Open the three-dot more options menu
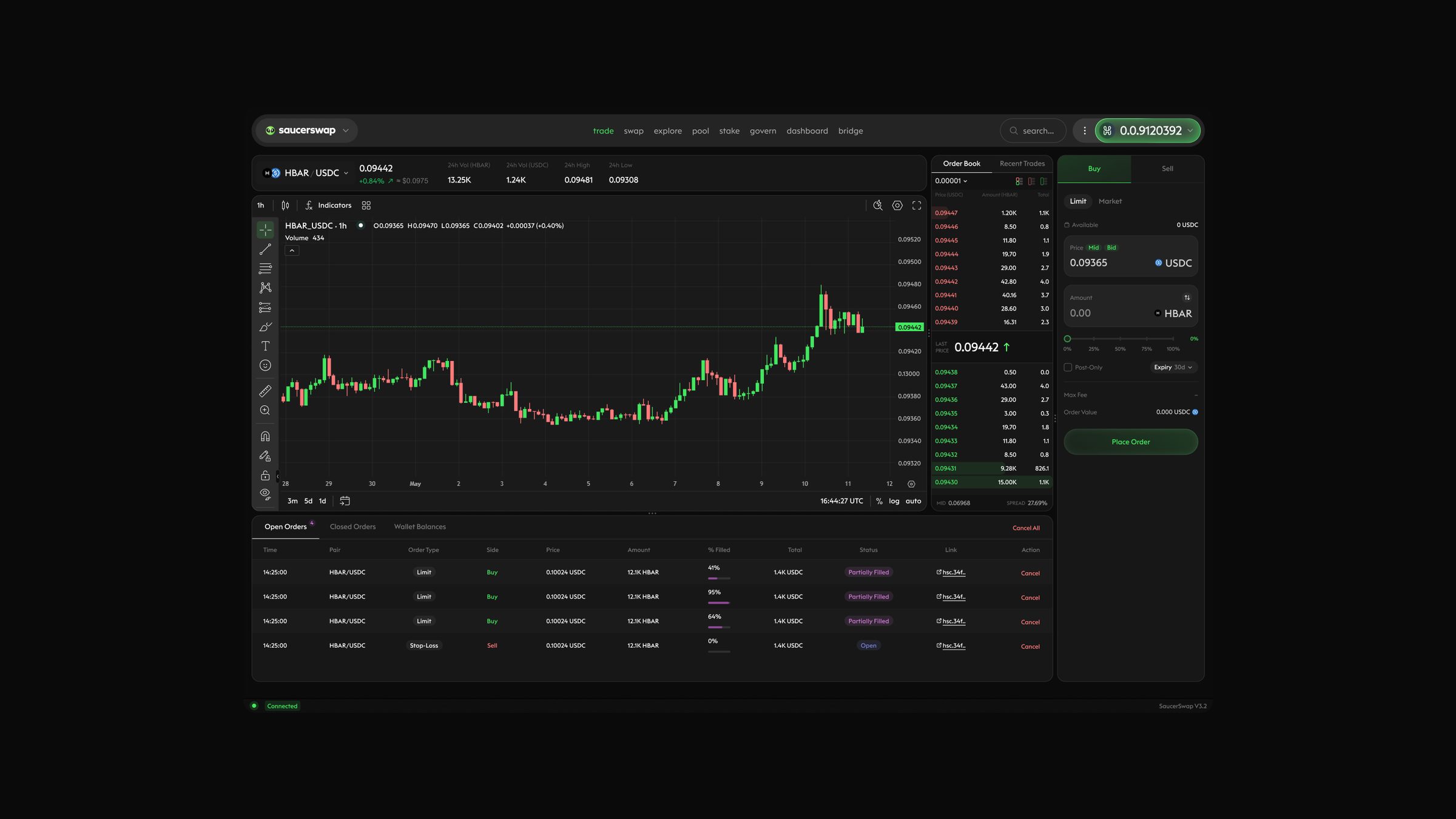The width and height of the screenshot is (1456, 819). click(1085, 130)
